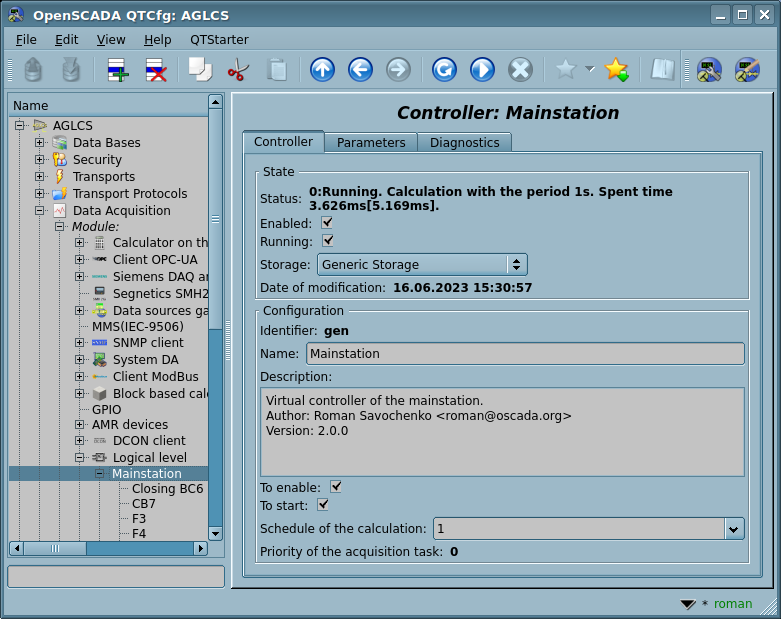Open the Edit menu

point(67,39)
